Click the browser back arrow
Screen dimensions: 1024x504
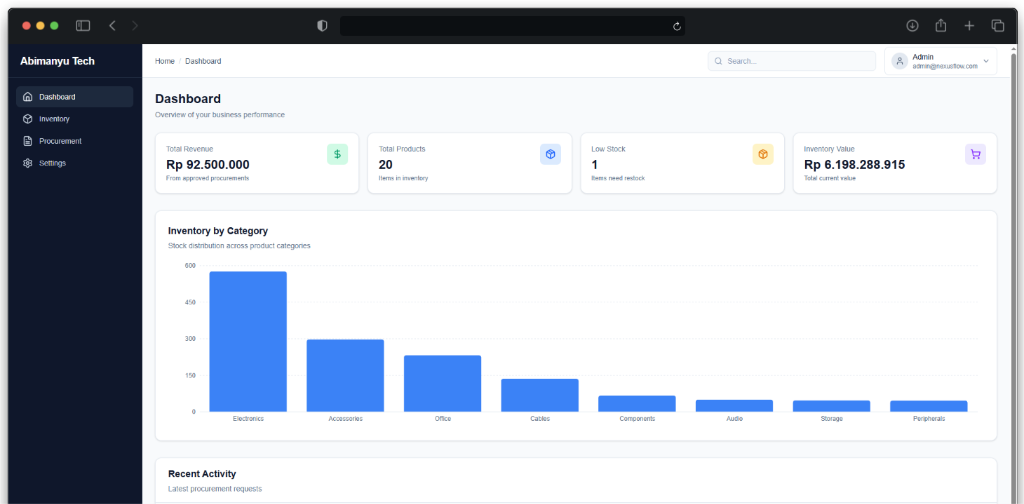pyautogui.click(x=112, y=25)
